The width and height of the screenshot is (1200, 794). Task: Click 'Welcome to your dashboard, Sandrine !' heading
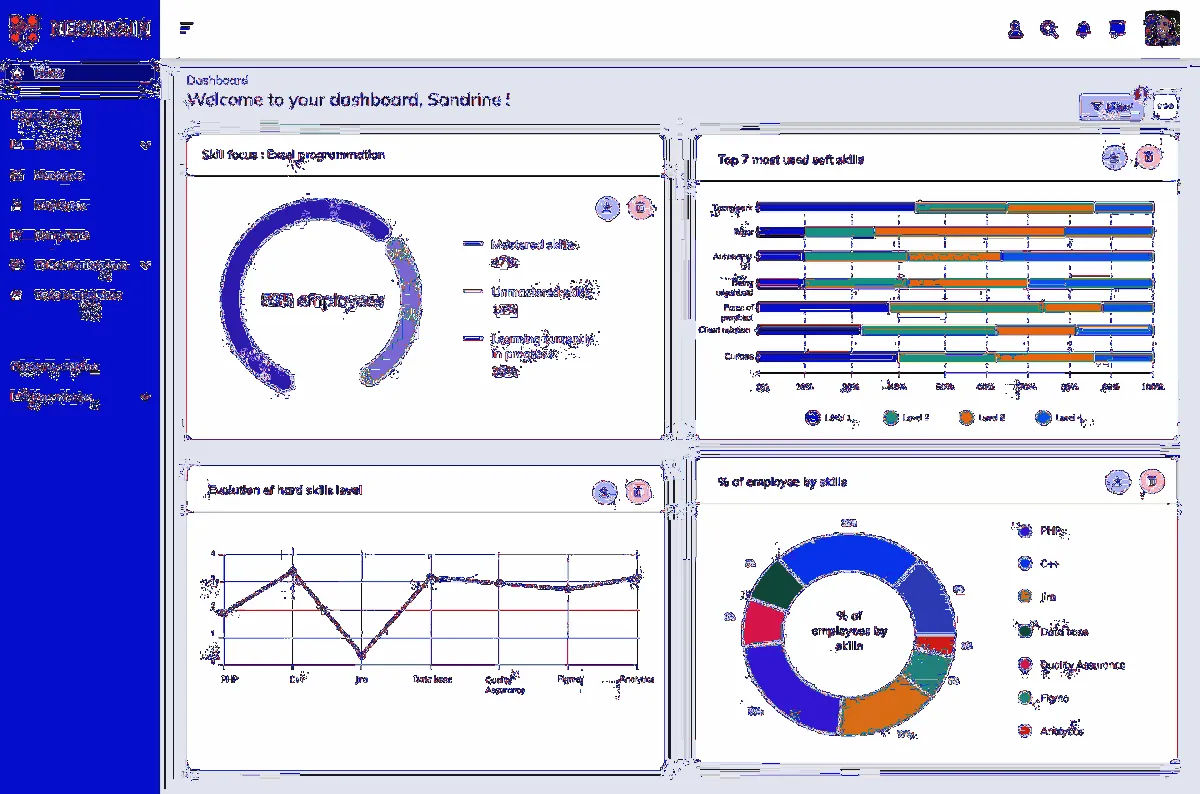[349, 100]
